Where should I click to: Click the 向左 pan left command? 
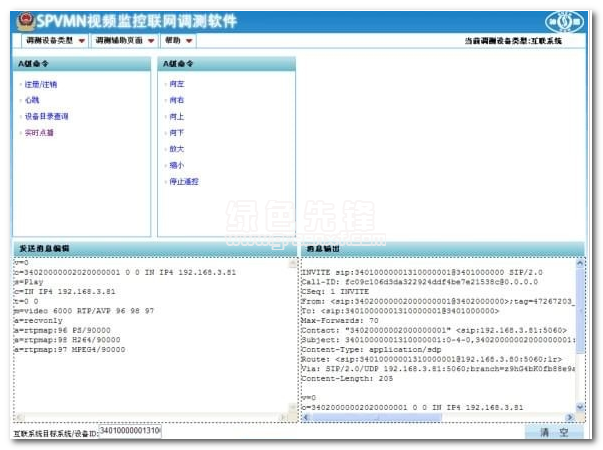click(177, 84)
